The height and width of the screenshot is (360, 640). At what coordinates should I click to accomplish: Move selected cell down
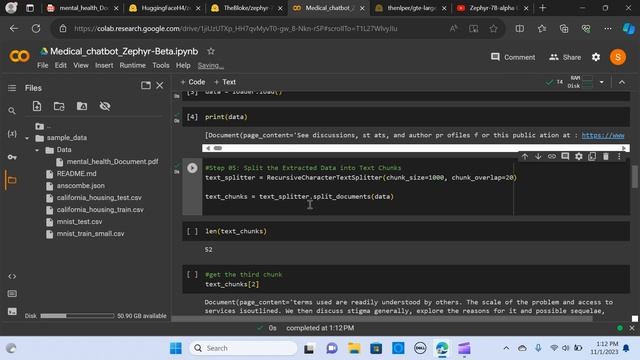coord(538,156)
